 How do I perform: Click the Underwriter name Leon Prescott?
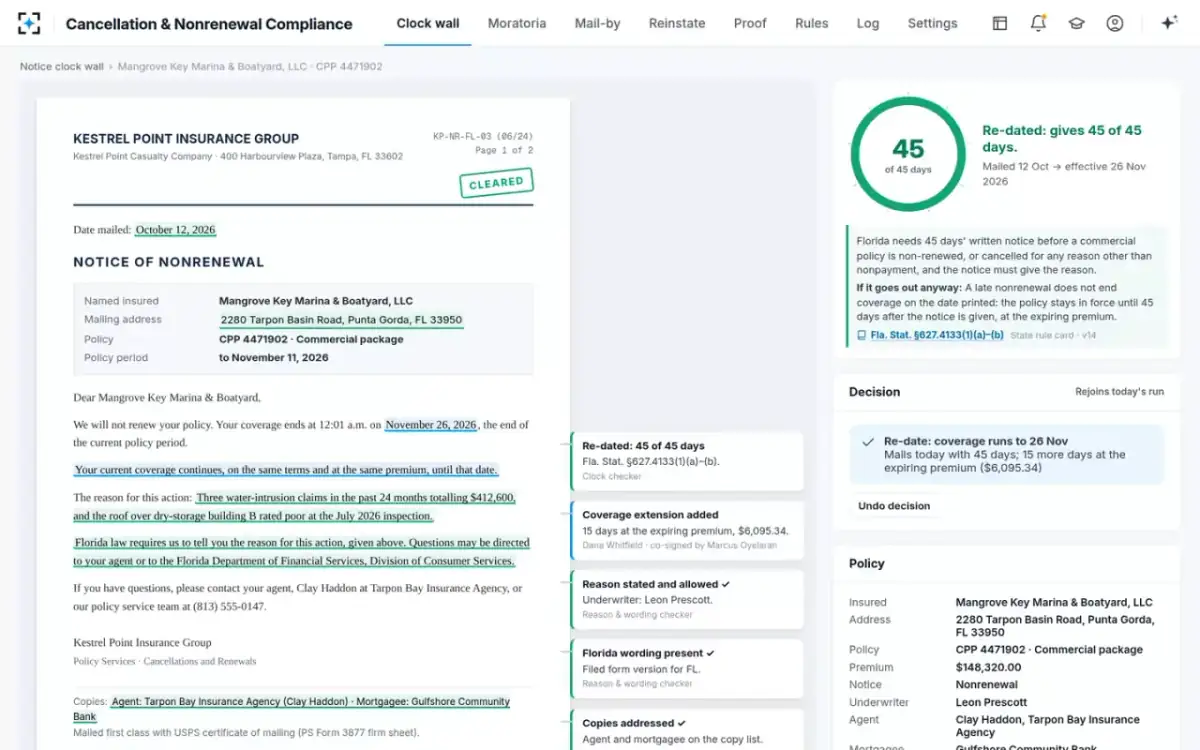(991, 702)
